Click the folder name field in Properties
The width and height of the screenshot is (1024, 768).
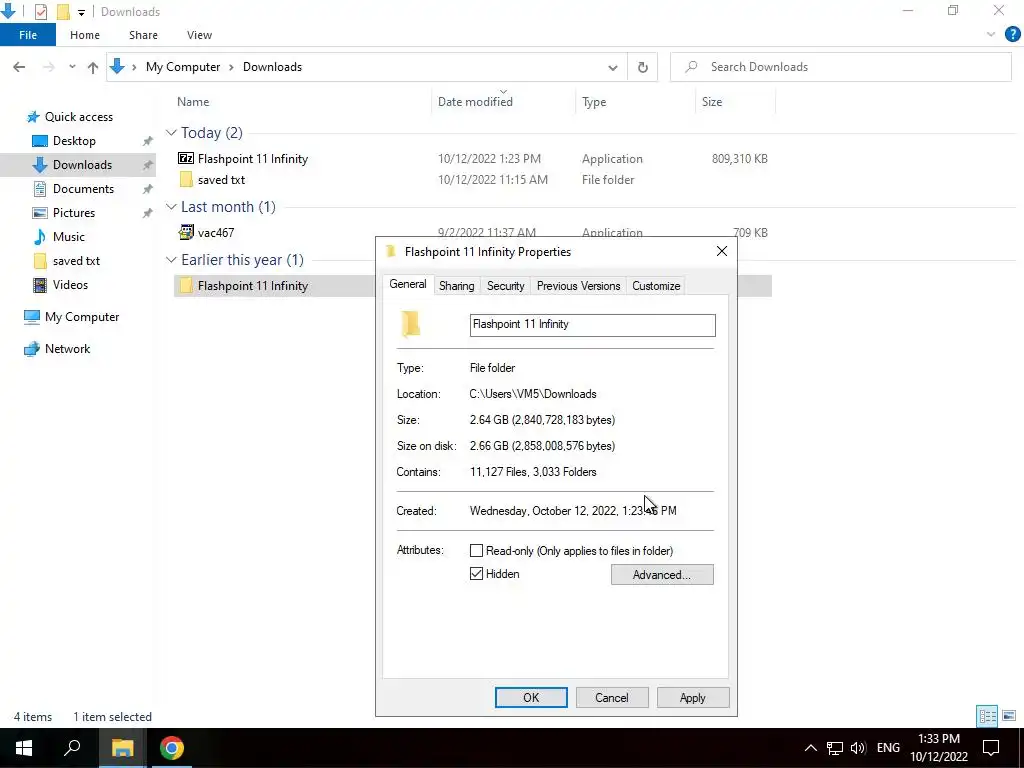point(592,325)
